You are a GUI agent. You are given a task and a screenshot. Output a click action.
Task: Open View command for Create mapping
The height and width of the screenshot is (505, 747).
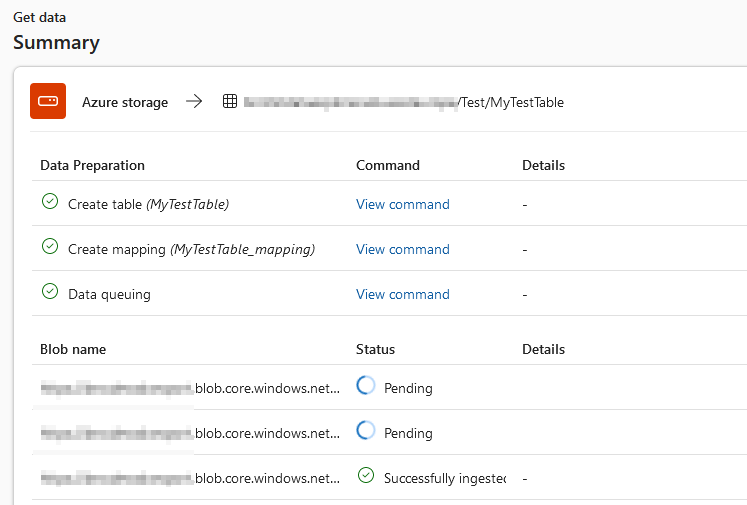(402, 249)
